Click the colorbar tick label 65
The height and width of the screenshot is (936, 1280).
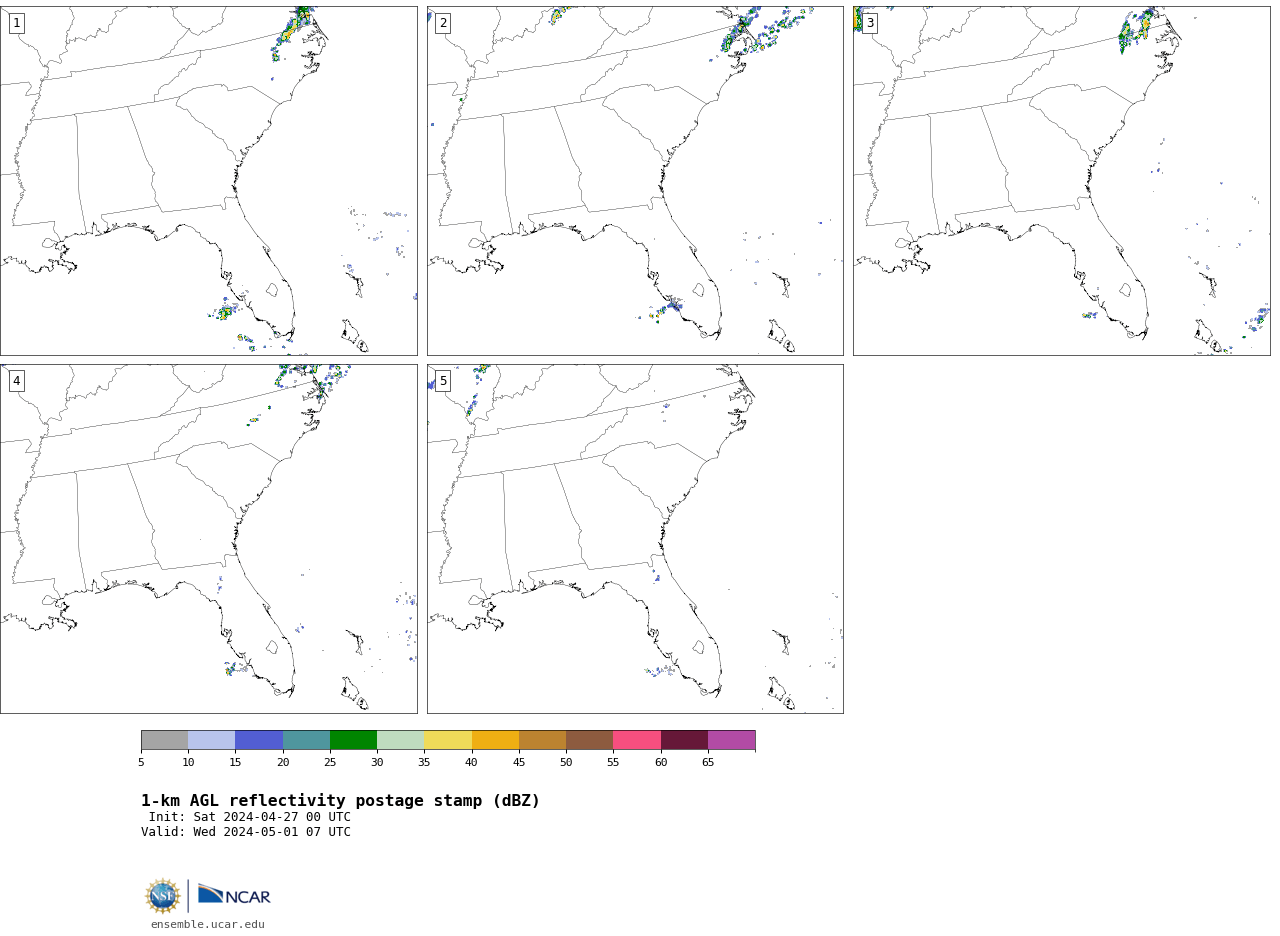point(708,763)
